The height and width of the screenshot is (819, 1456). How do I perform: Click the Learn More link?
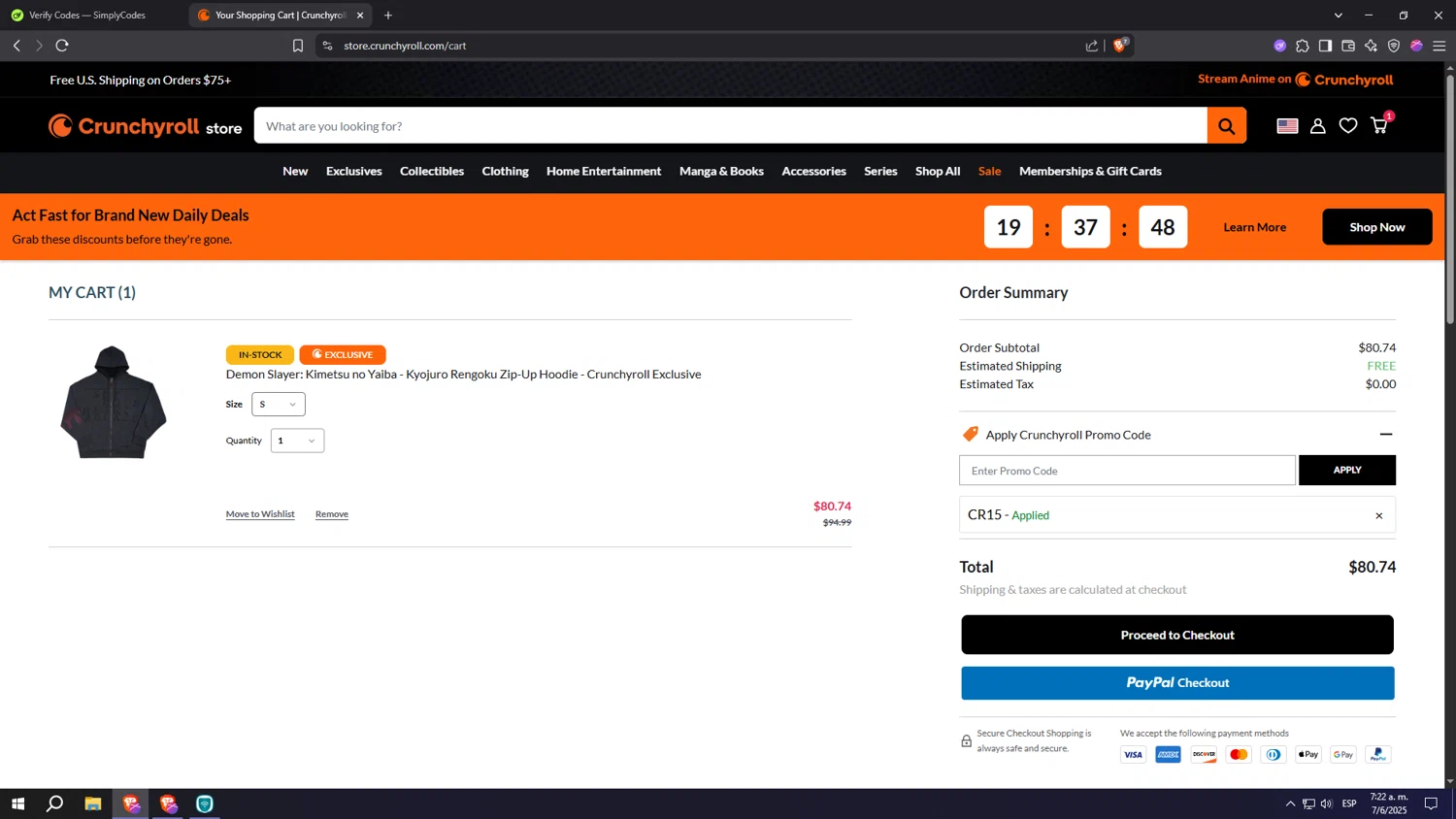point(1254,227)
